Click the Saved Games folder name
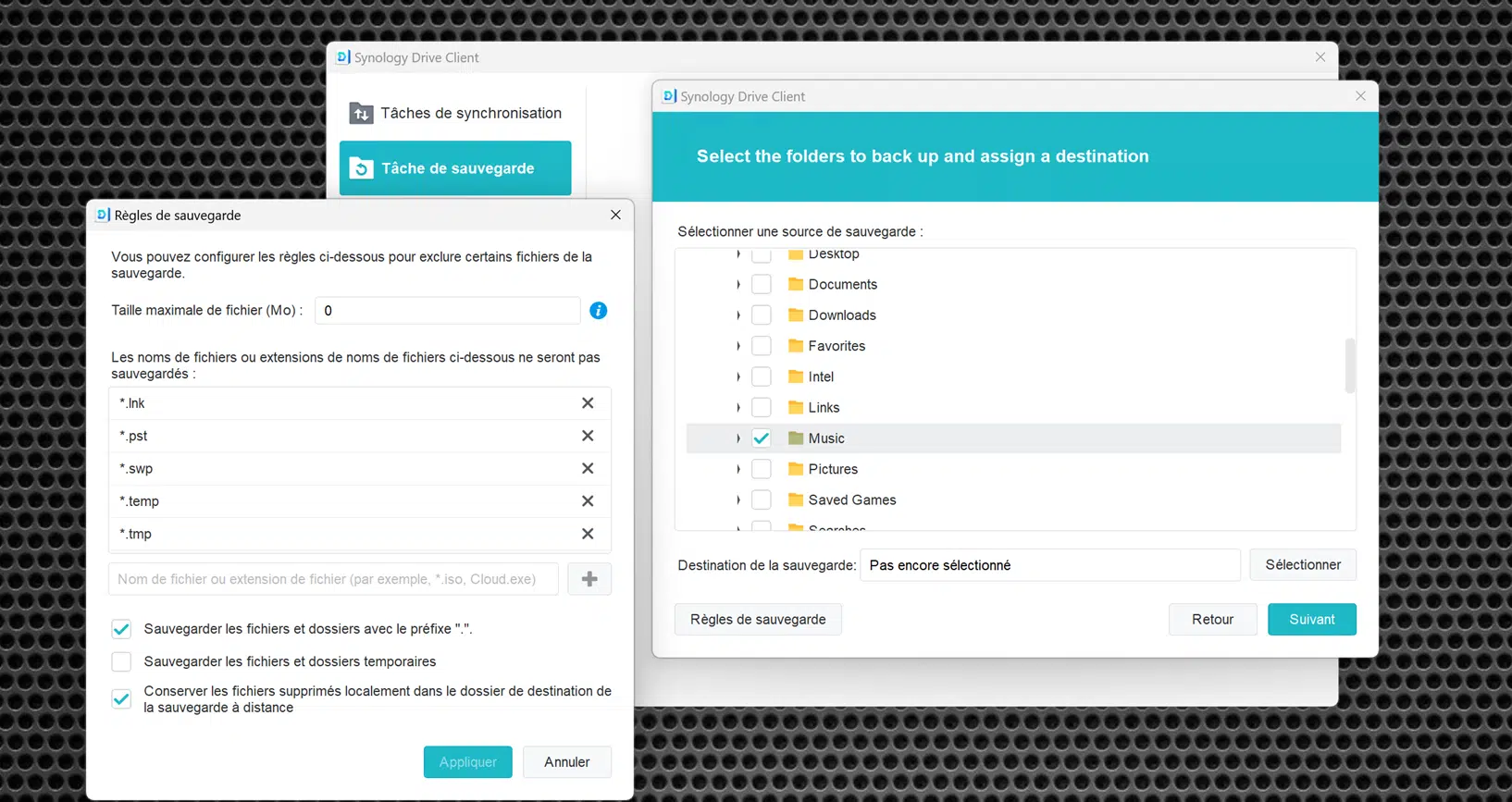 [x=852, y=500]
